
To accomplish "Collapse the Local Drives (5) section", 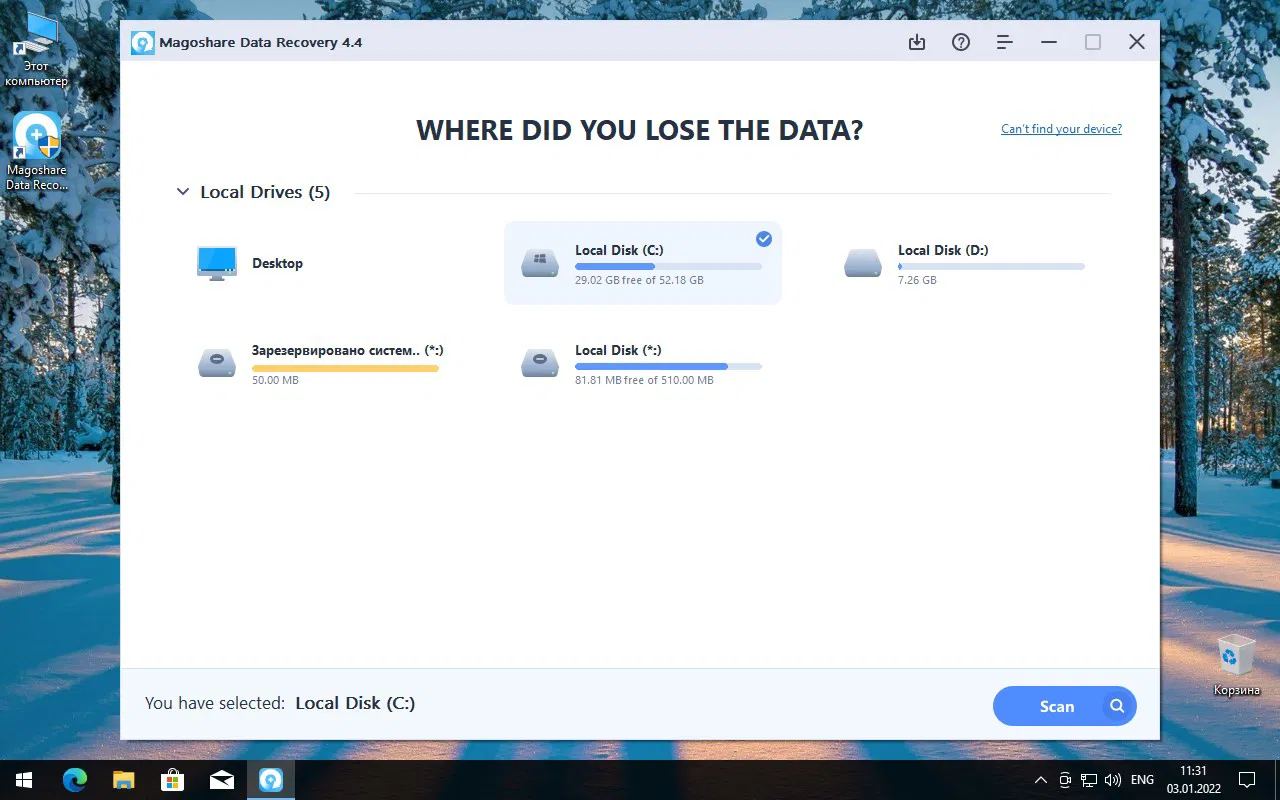I will point(183,191).
